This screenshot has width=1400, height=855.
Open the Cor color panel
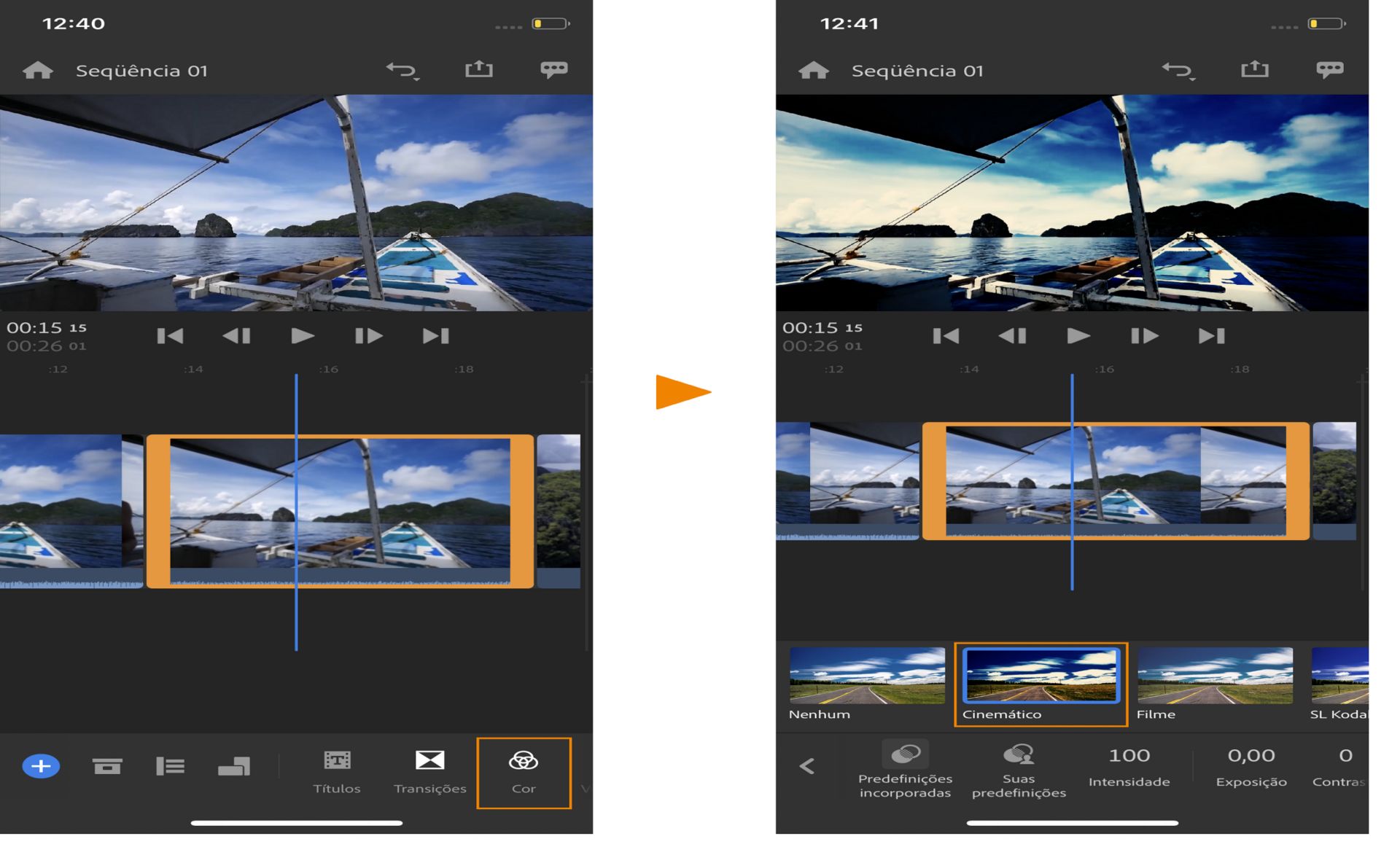point(523,772)
